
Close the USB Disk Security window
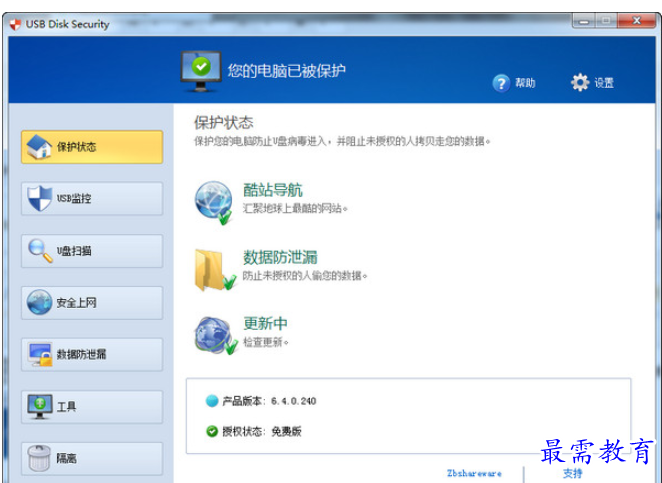point(638,21)
